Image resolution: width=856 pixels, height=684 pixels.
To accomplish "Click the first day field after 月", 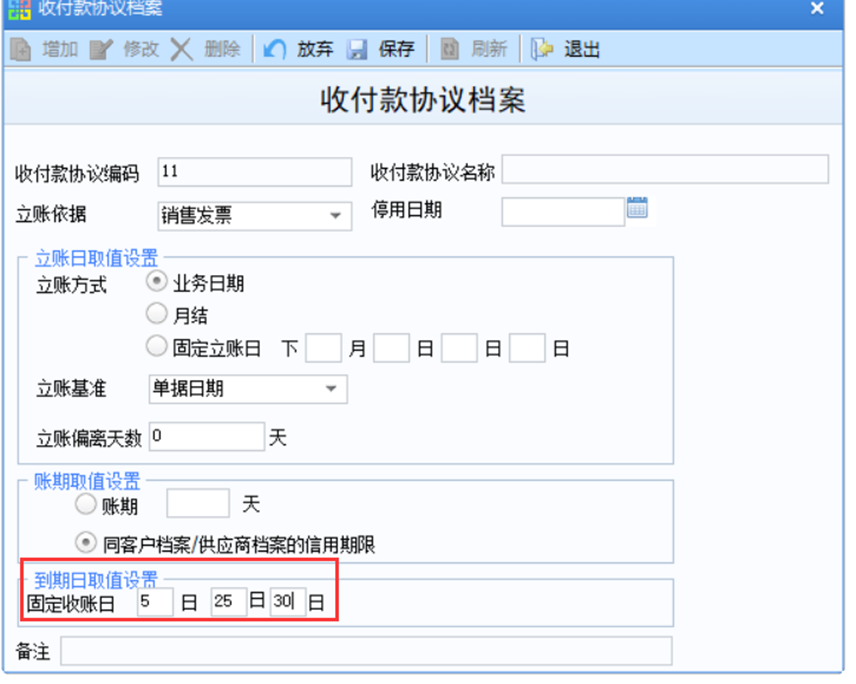I will point(391,348).
